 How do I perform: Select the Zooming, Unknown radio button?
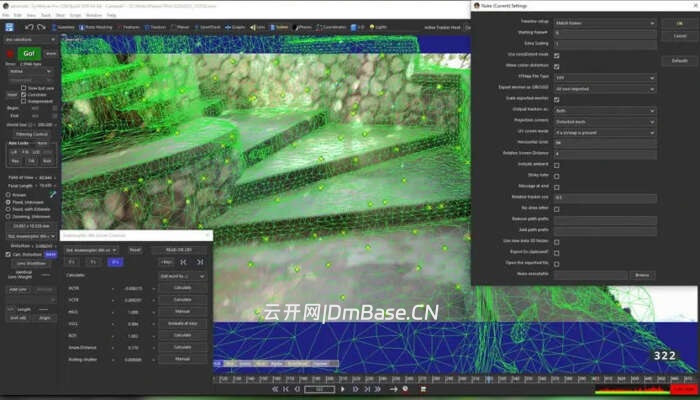[8, 217]
